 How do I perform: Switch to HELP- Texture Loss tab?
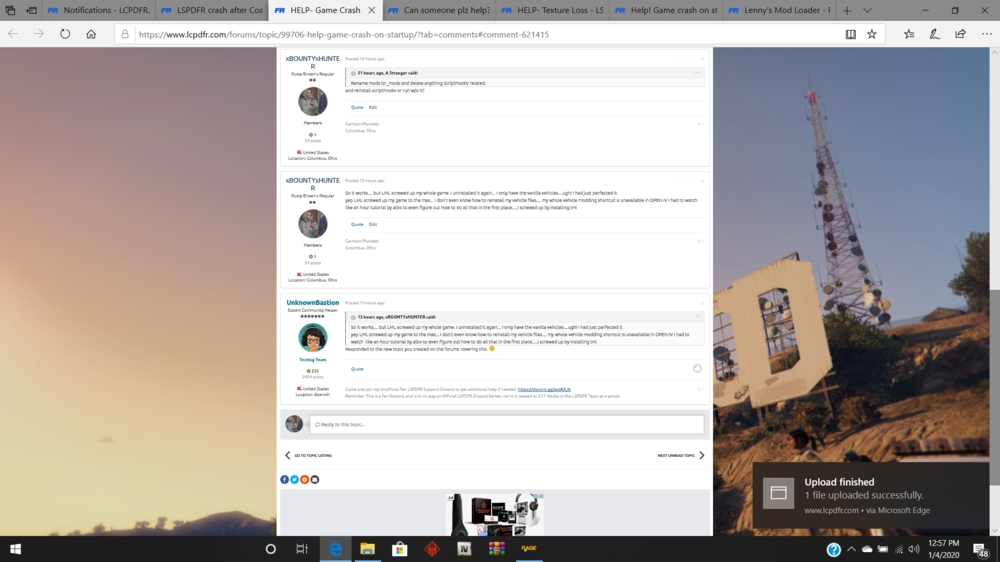[552, 10]
